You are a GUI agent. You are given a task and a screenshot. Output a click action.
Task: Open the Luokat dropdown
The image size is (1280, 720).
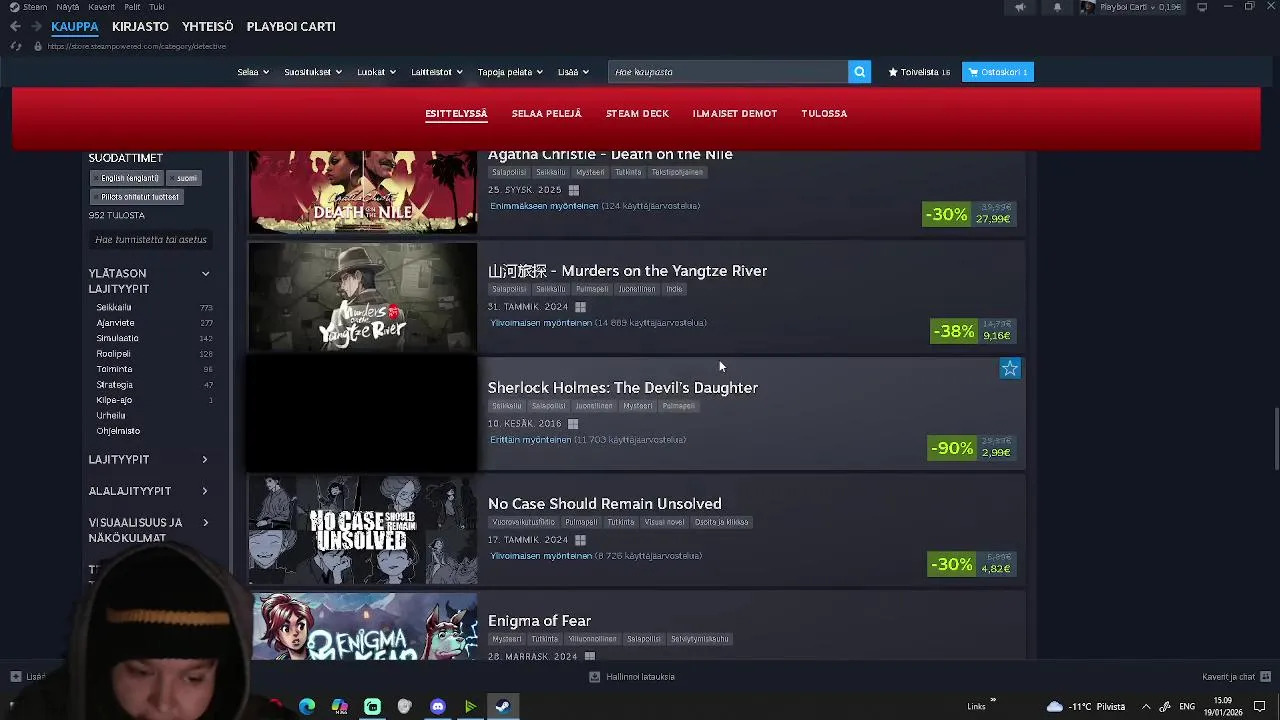(376, 72)
